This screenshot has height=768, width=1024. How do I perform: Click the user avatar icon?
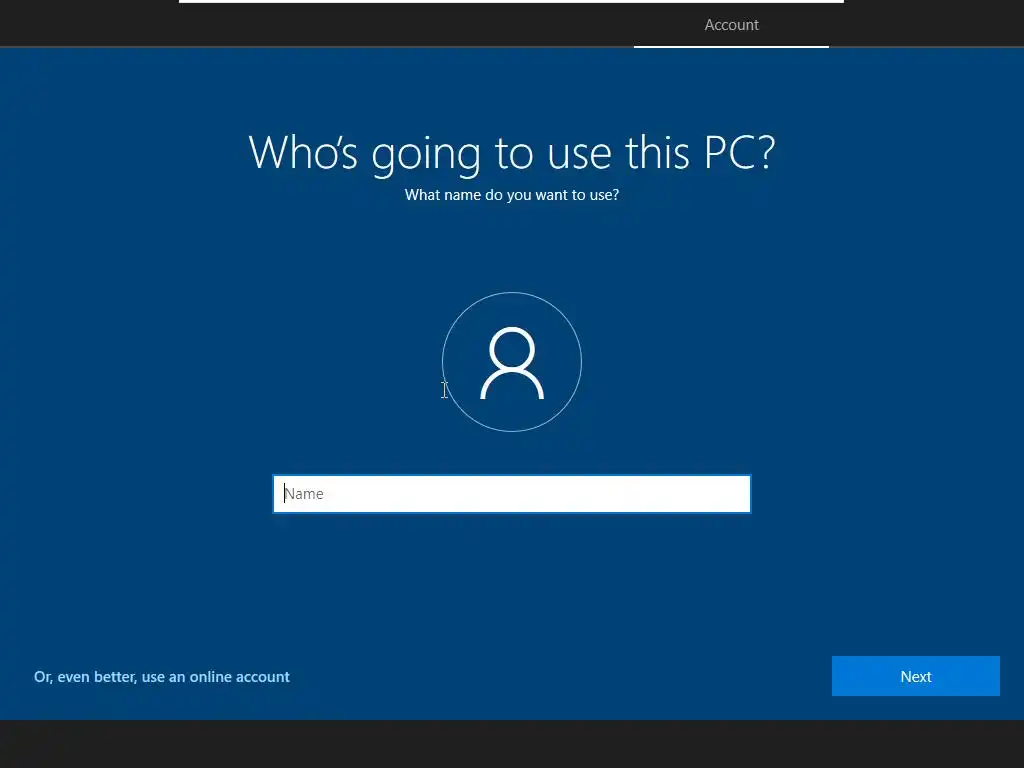[512, 362]
